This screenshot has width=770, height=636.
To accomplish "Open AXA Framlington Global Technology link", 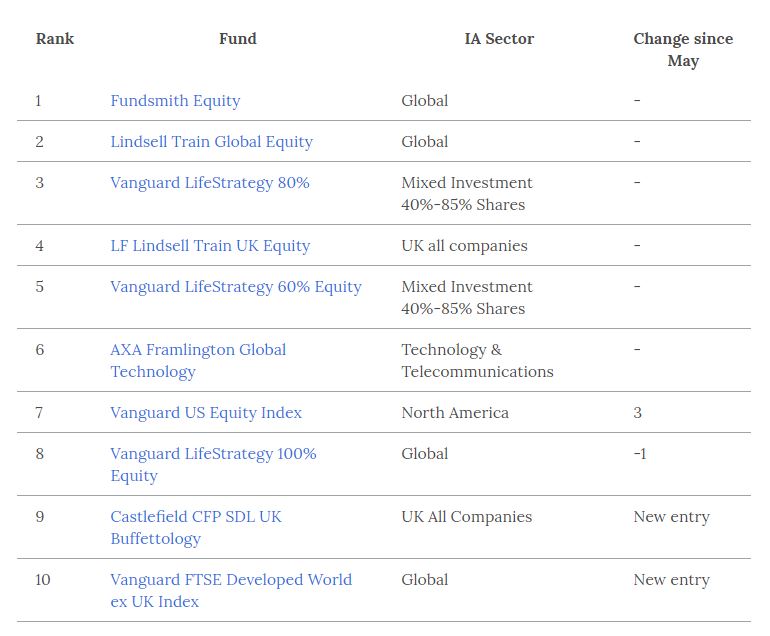I will point(198,360).
